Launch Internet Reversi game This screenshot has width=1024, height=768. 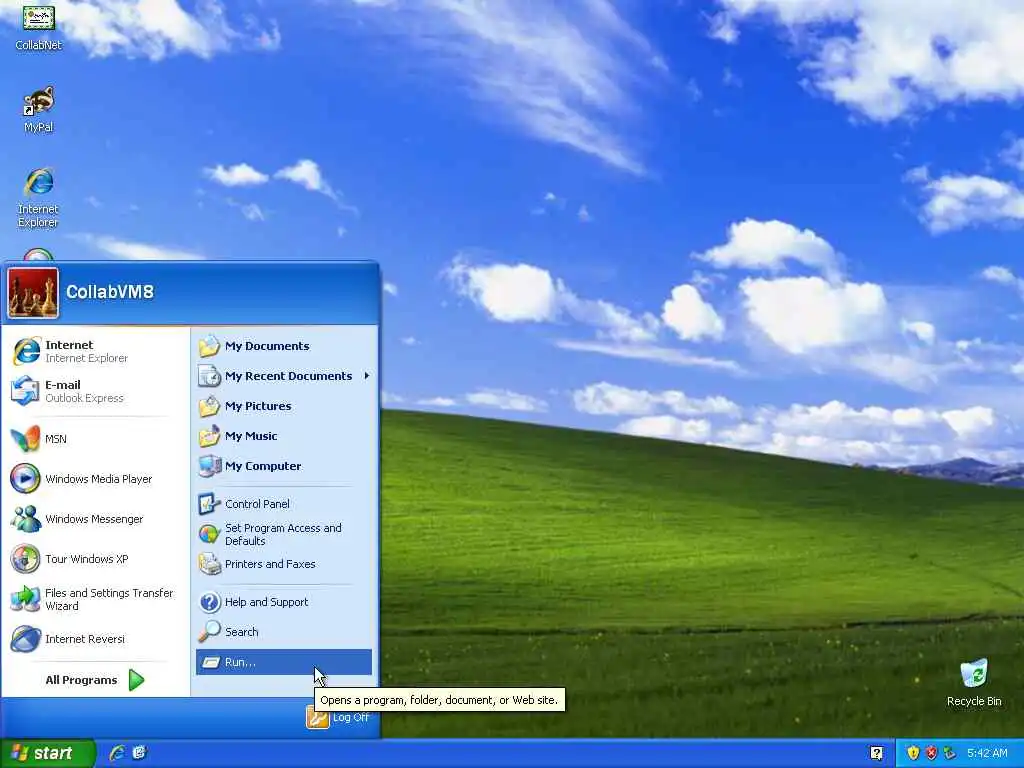pyautogui.click(x=95, y=639)
